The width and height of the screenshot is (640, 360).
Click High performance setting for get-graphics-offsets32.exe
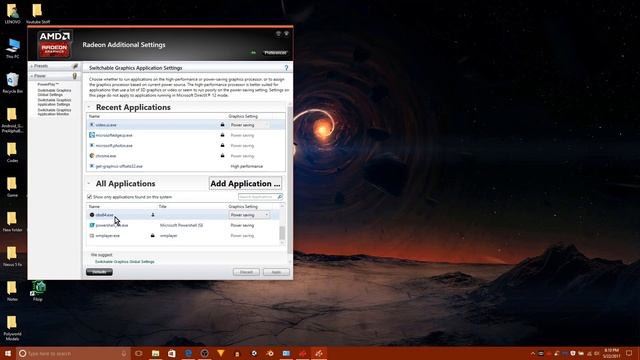[x=247, y=166]
